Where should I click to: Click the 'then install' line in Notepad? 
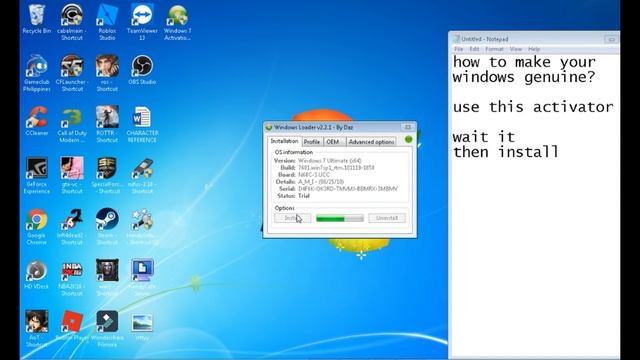pos(505,152)
